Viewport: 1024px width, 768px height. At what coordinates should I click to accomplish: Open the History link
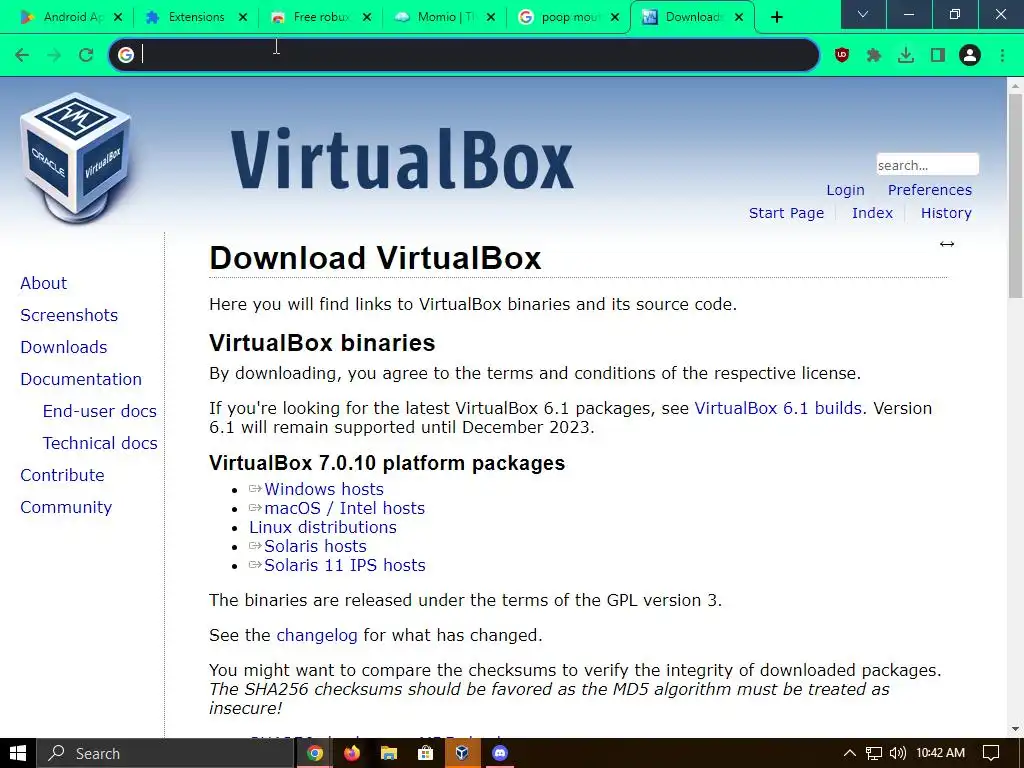pos(946,213)
